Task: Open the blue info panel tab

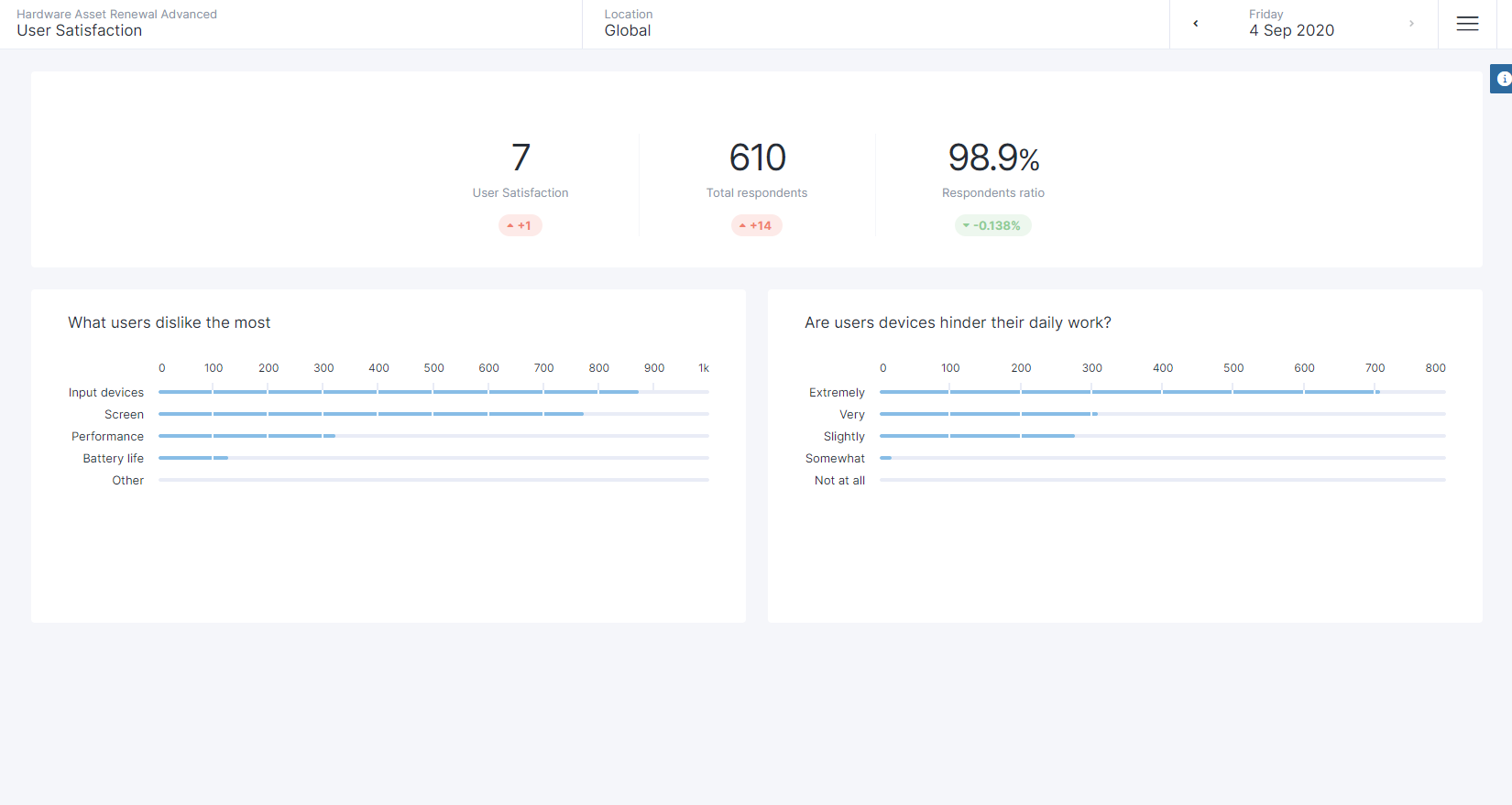Action: (1502, 79)
